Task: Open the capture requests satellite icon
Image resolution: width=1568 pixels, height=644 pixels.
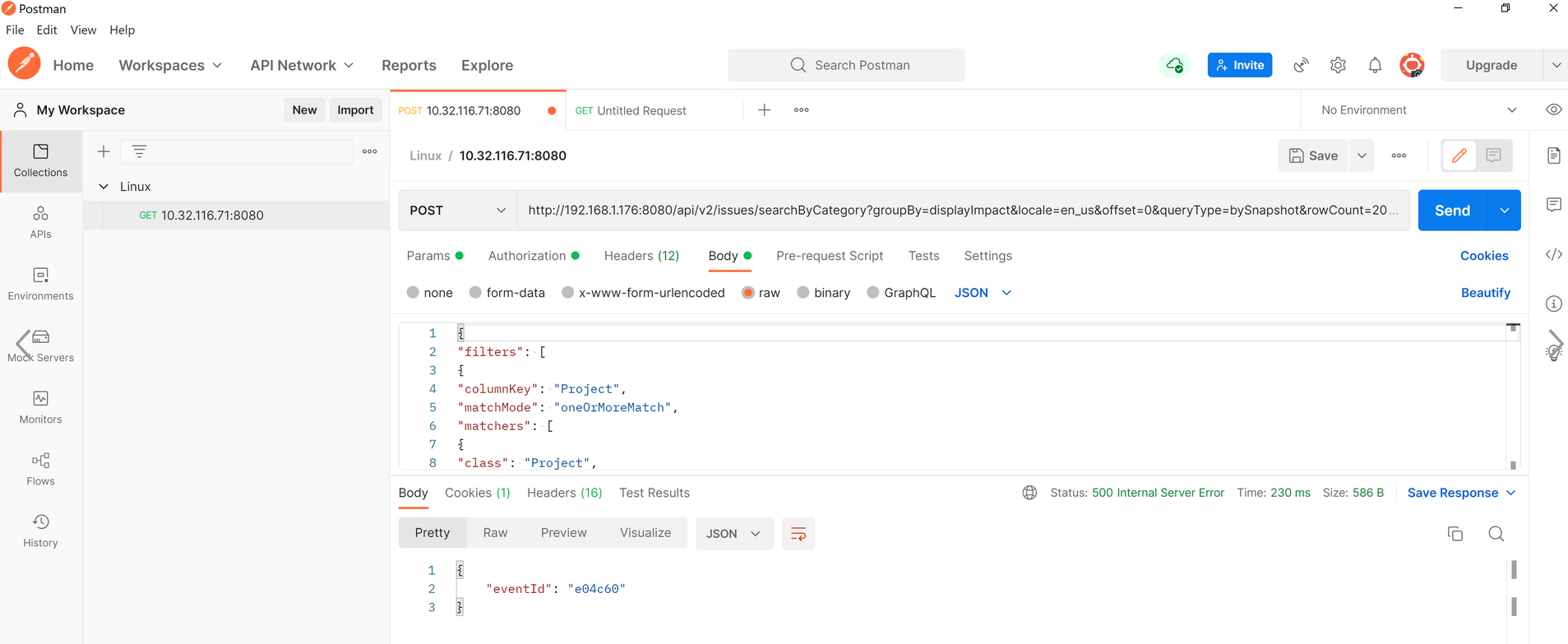Action: pyautogui.click(x=1301, y=65)
